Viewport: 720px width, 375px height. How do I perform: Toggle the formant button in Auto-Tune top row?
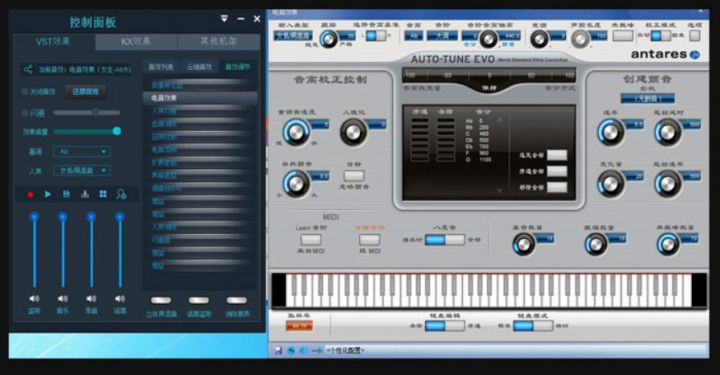623,35
